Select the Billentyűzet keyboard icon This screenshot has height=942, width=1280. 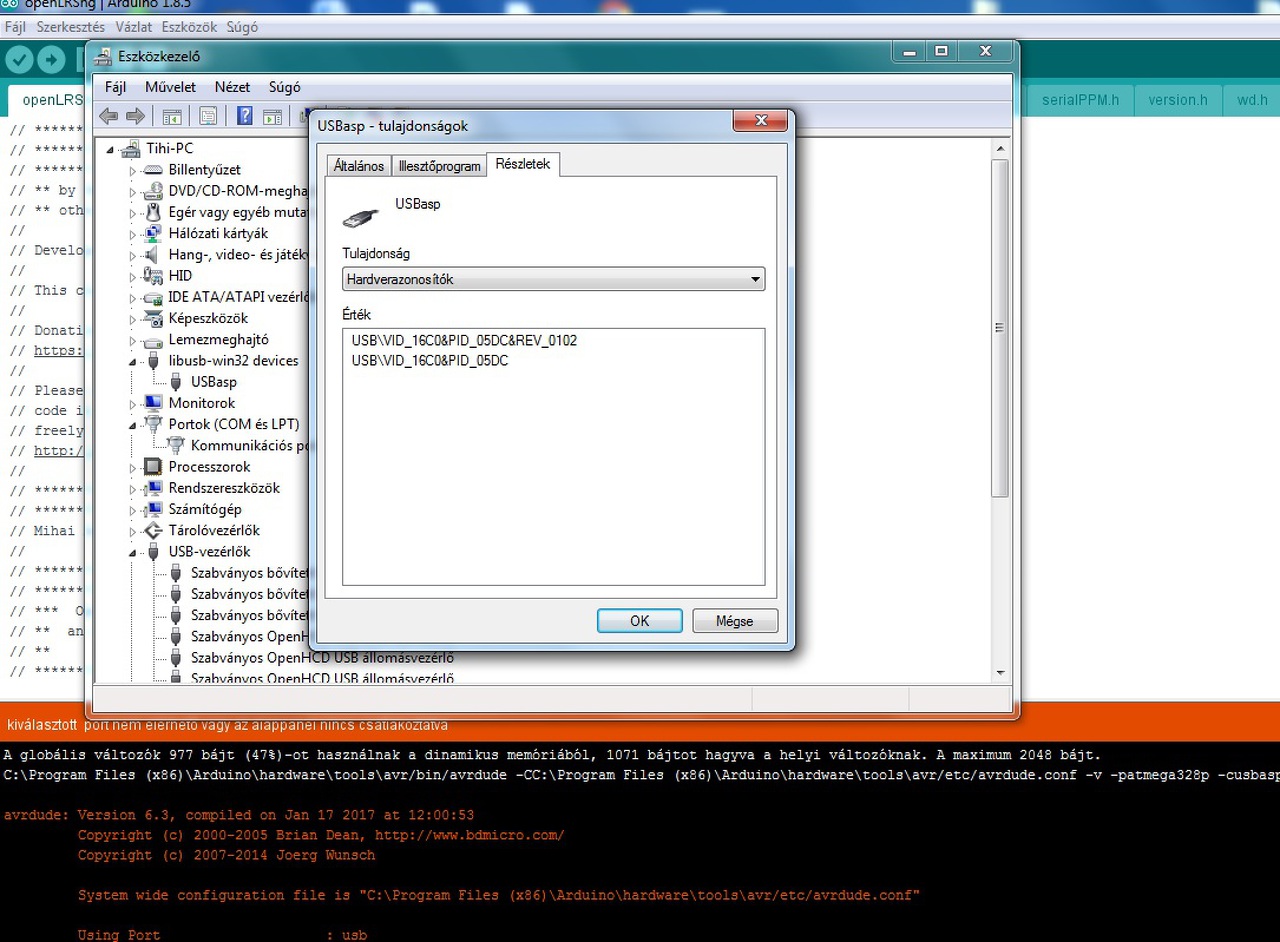point(152,170)
